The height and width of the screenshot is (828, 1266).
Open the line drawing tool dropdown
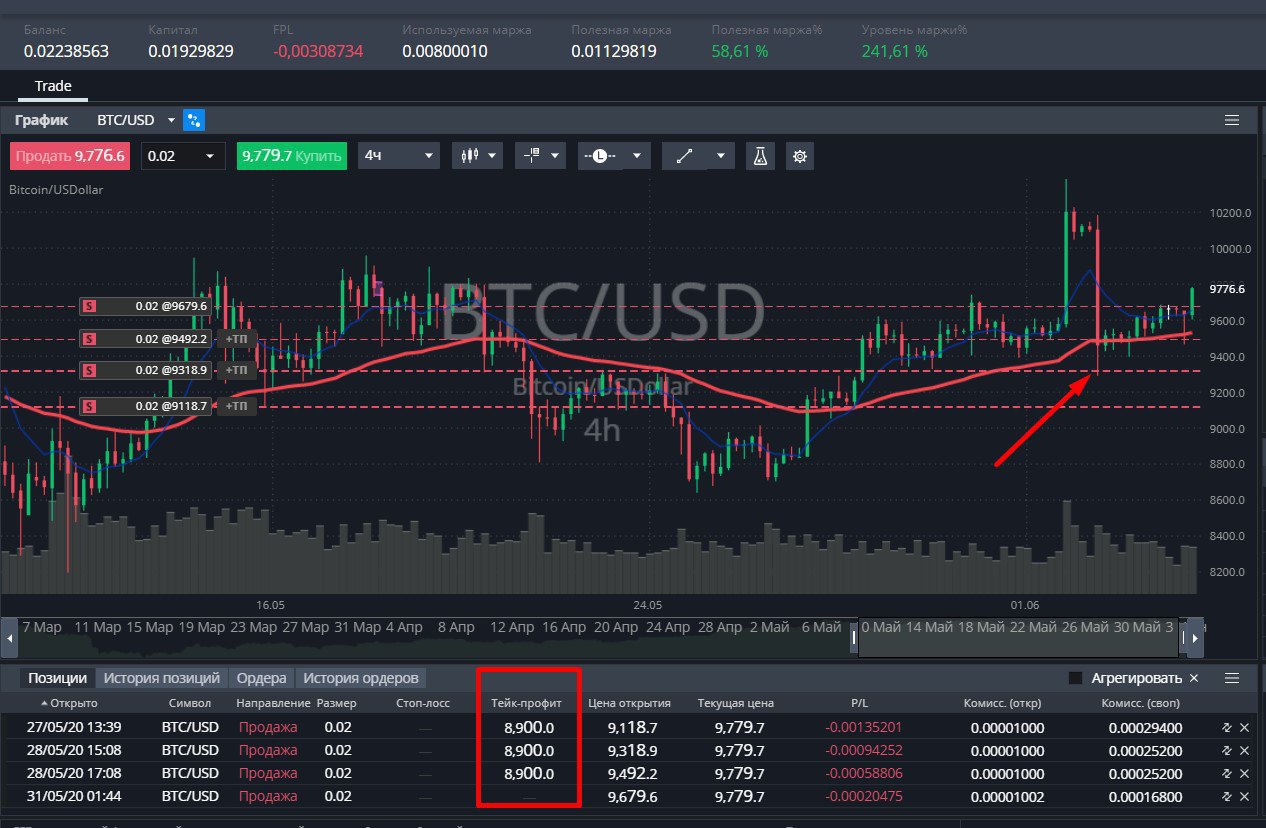699,156
